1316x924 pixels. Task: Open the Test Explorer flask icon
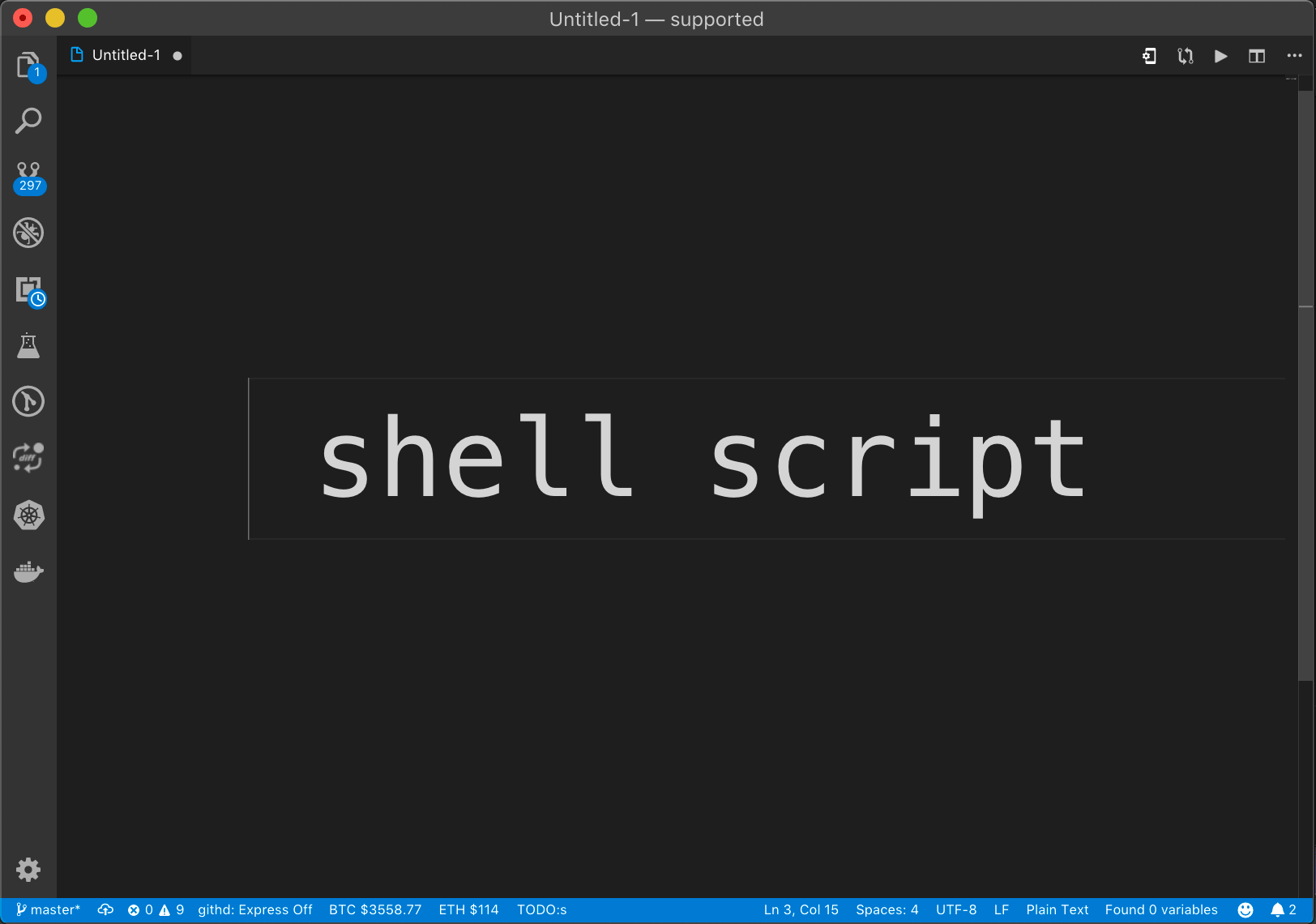[x=28, y=345]
